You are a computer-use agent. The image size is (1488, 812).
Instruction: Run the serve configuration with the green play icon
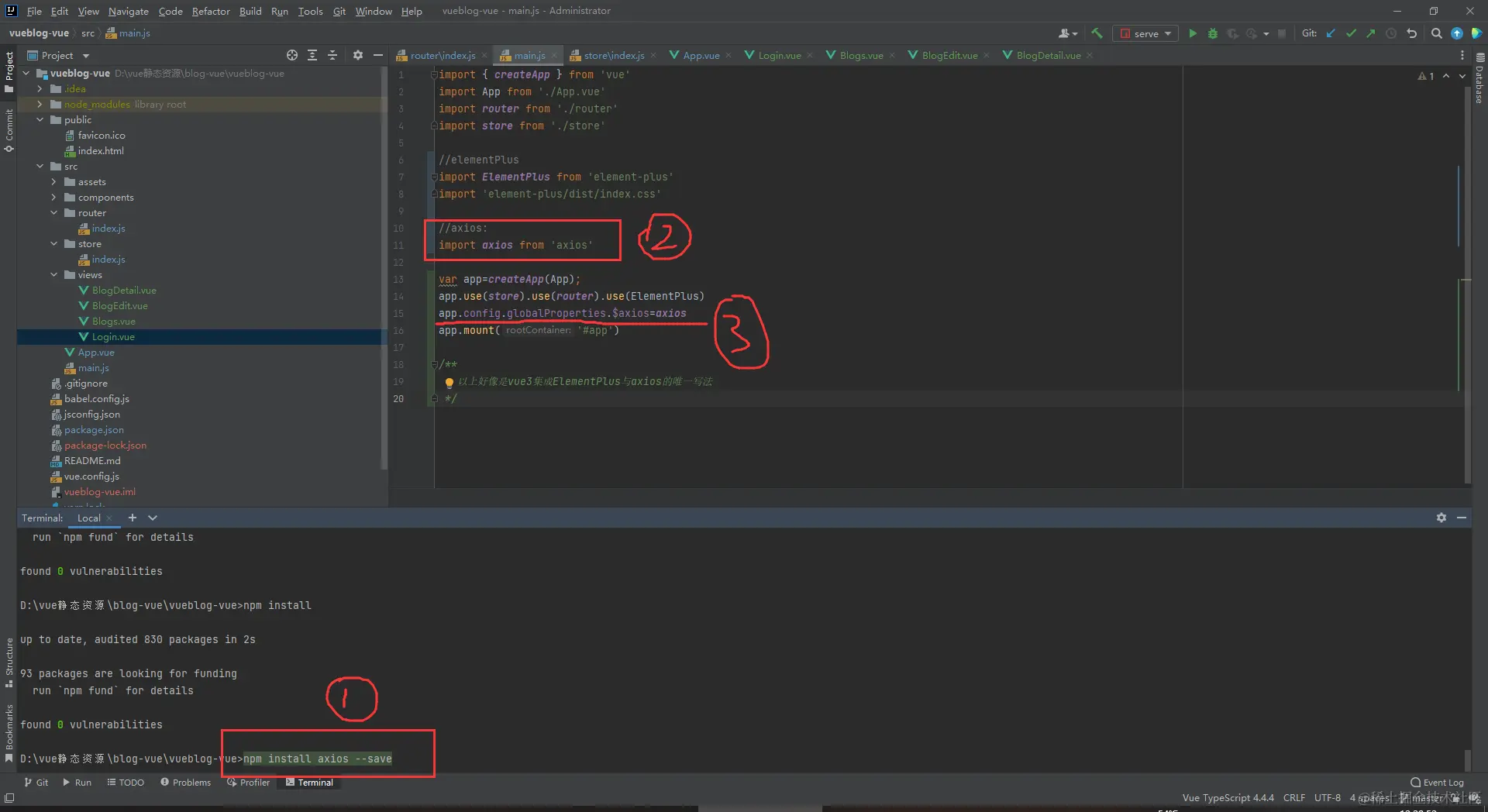(x=1193, y=33)
